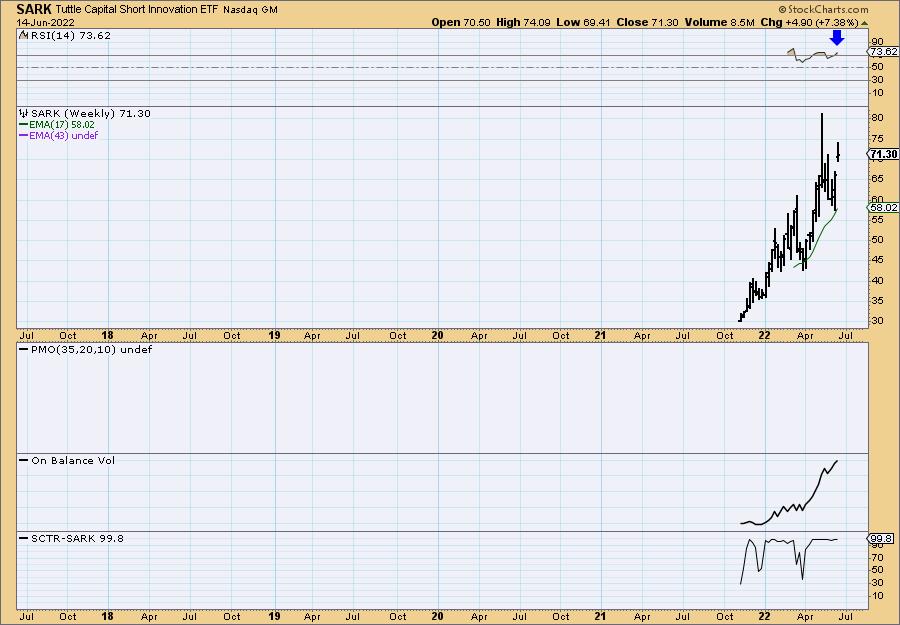Click the 71.30 price tag on the right axis
The image size is (900, 625).
coord(883,154)
